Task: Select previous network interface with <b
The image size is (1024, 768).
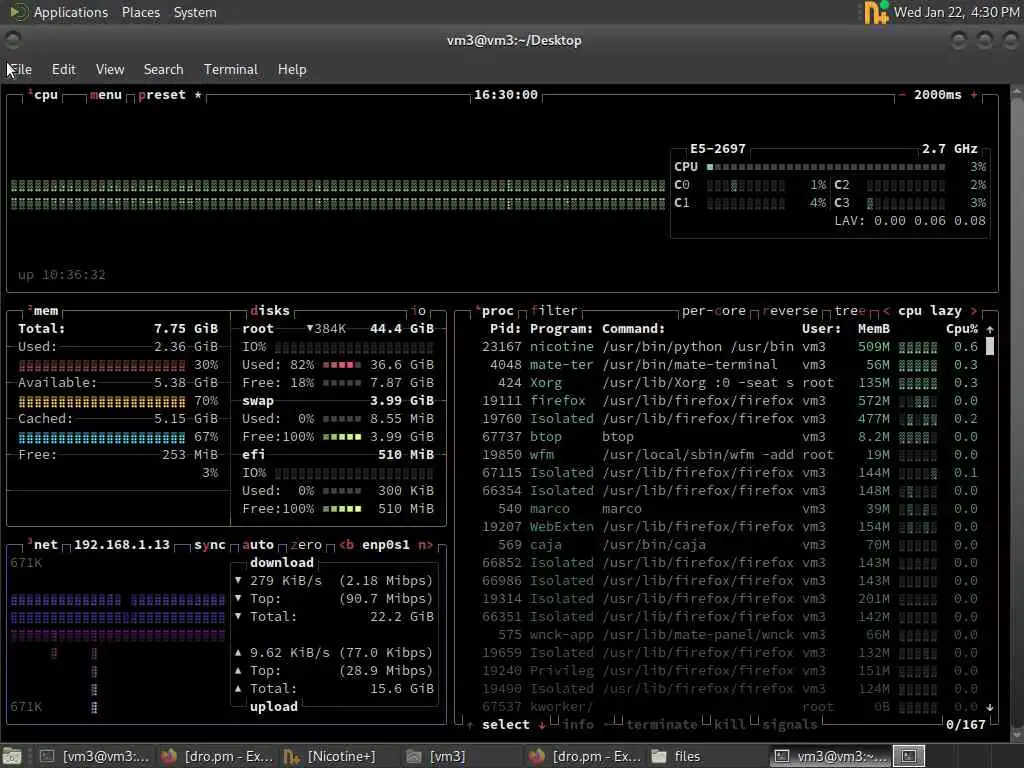Action: coord(346,545)
